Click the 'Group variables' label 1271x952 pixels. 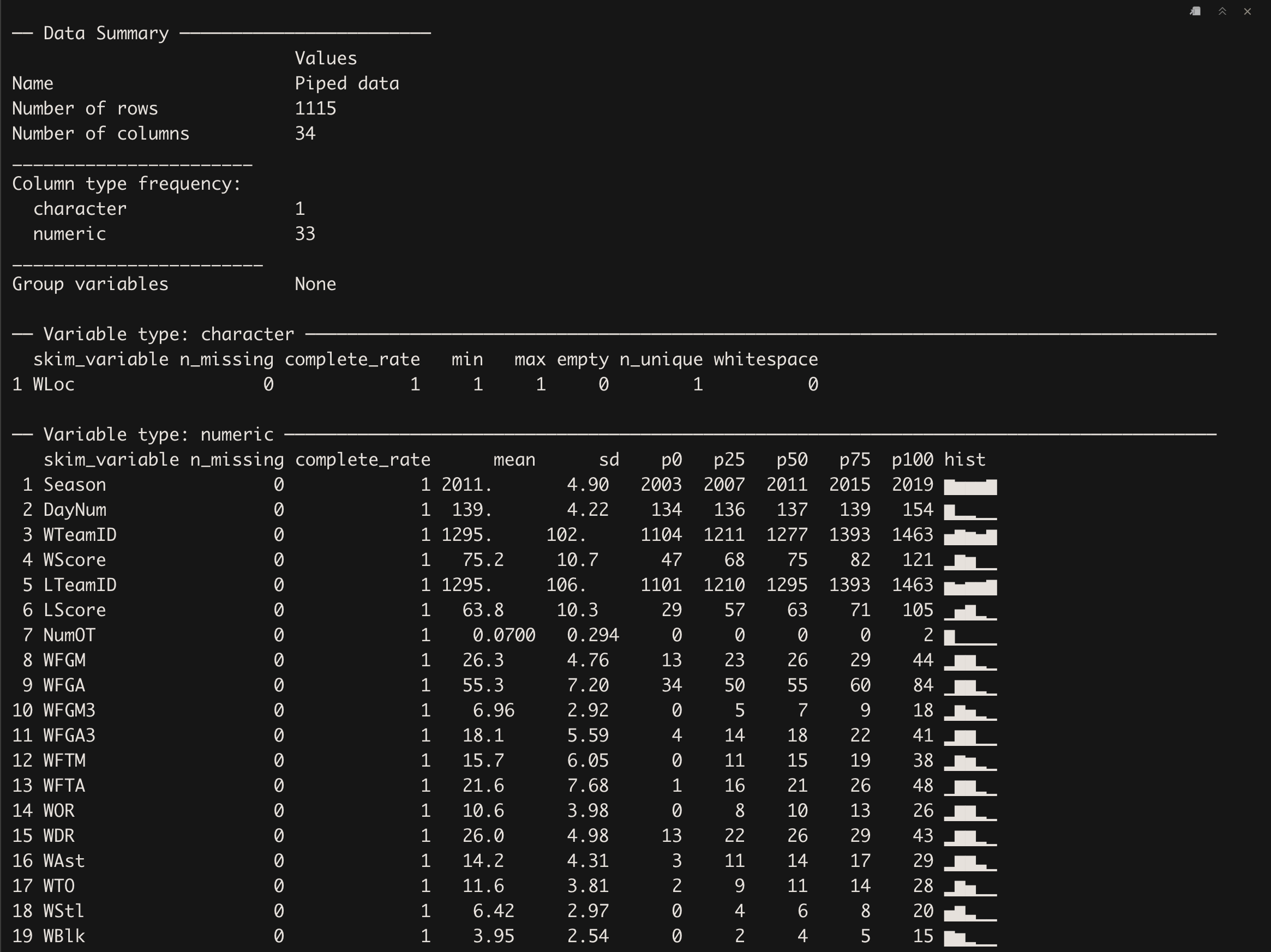tap(90, 284)
